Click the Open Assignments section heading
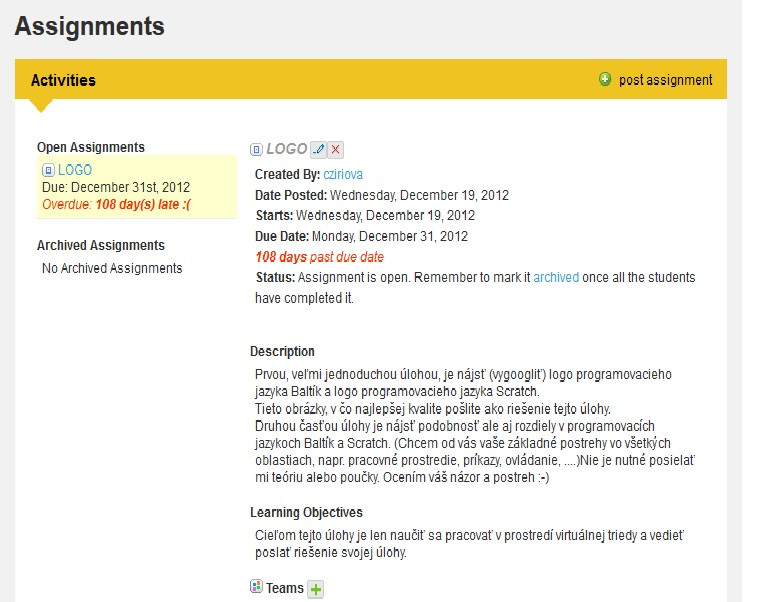This screenshot has width=780, height=602. (91, 147)
